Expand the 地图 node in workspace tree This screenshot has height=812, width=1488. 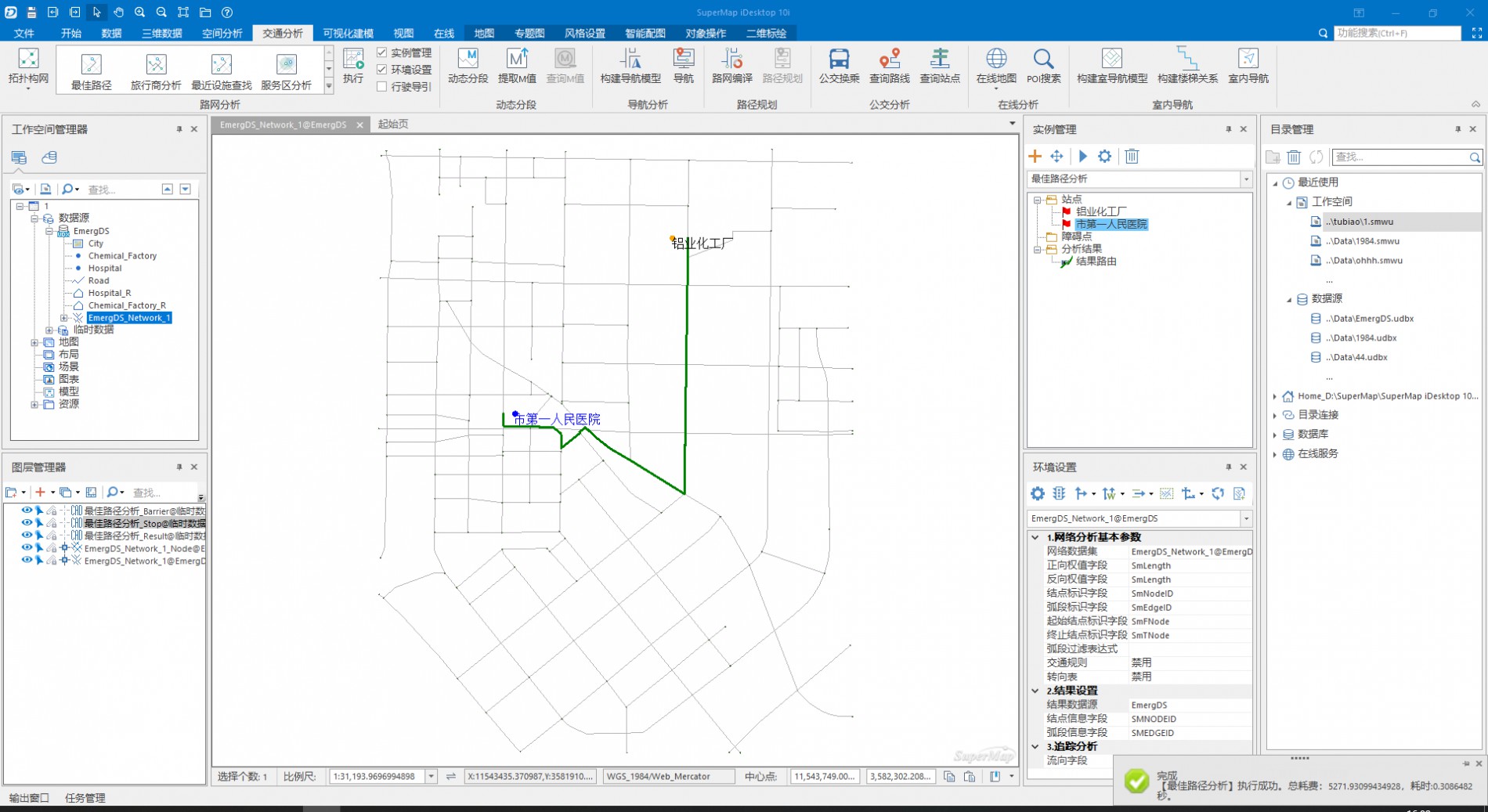tap(34, 342)
